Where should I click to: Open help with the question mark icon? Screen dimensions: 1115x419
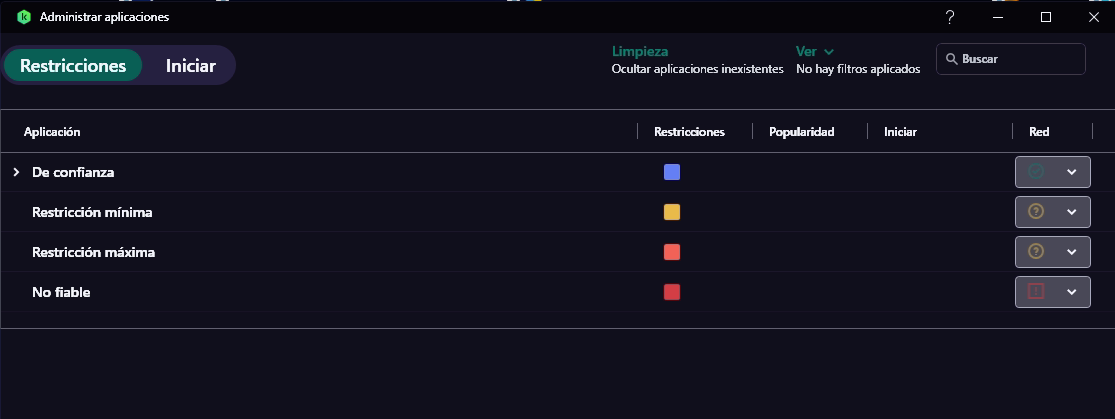pos(949,17)
